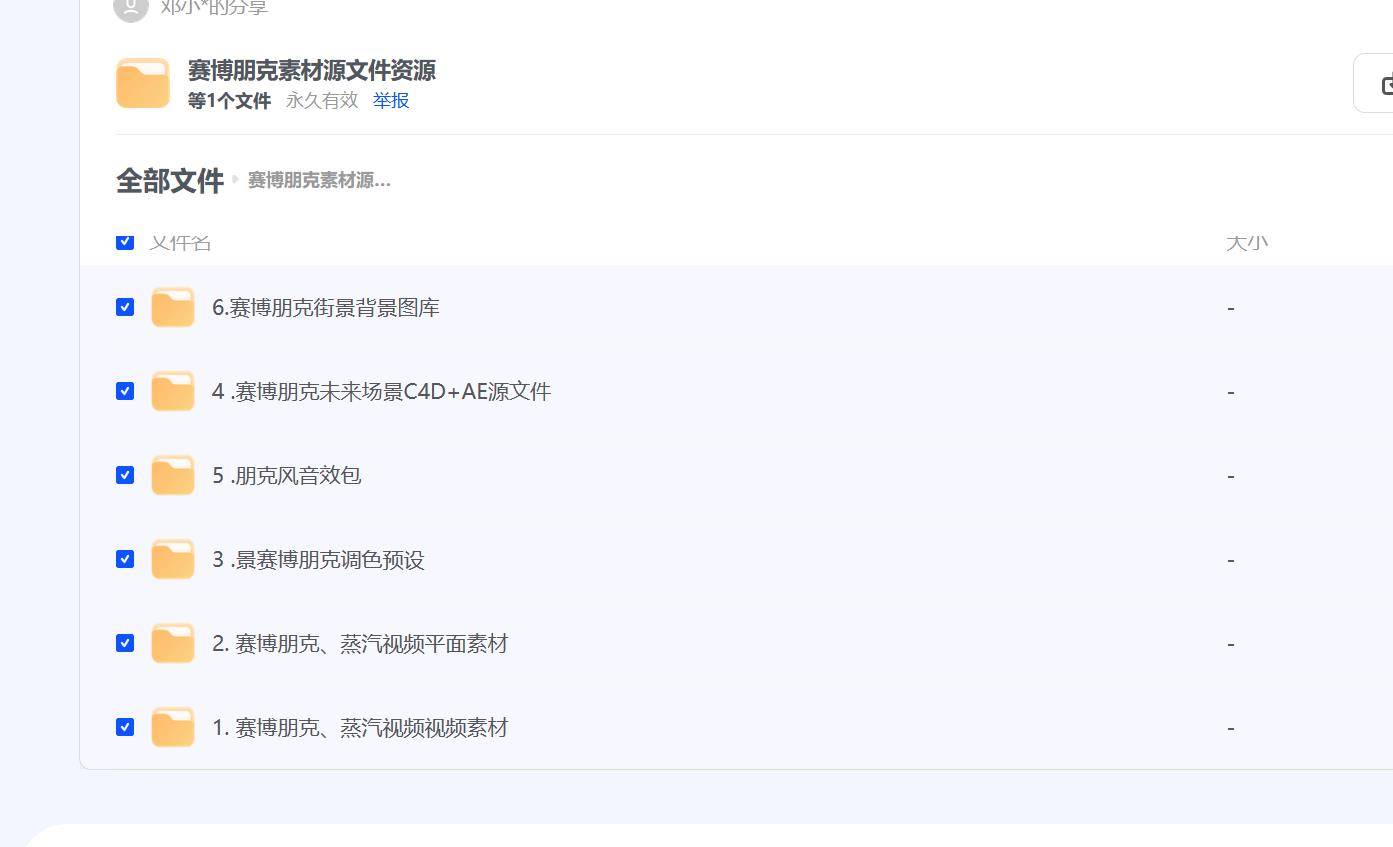Open folder name 4 .赛博朋克未来场景C4D+AE源文件
The image size is (1393, 847).
point(381,391)
